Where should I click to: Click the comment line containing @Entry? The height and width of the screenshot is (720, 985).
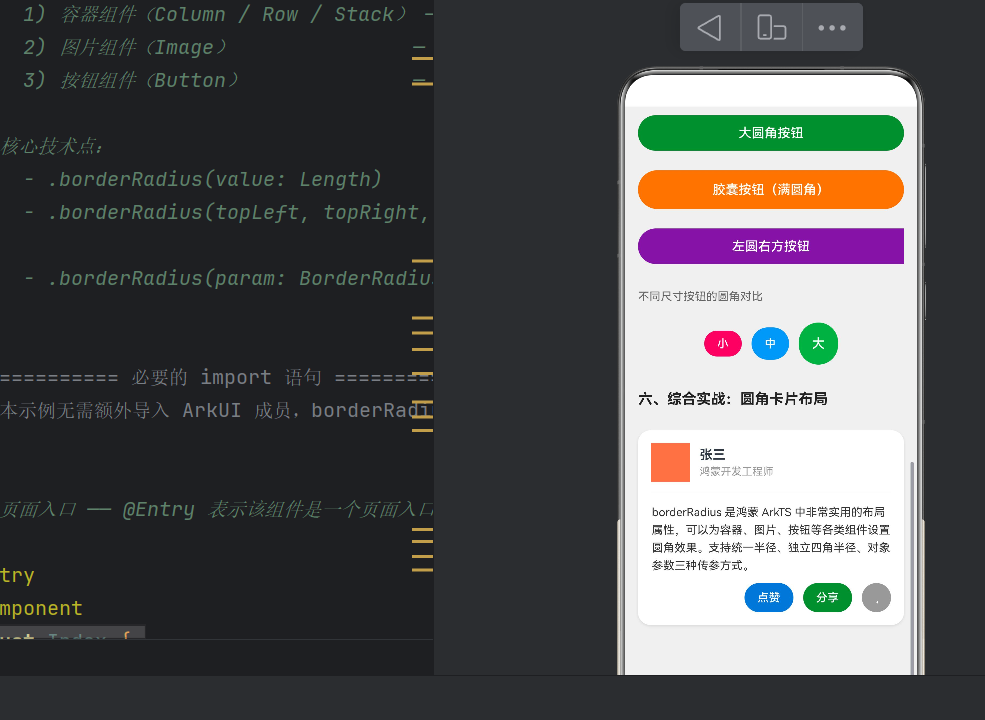(x=217, y=509)
